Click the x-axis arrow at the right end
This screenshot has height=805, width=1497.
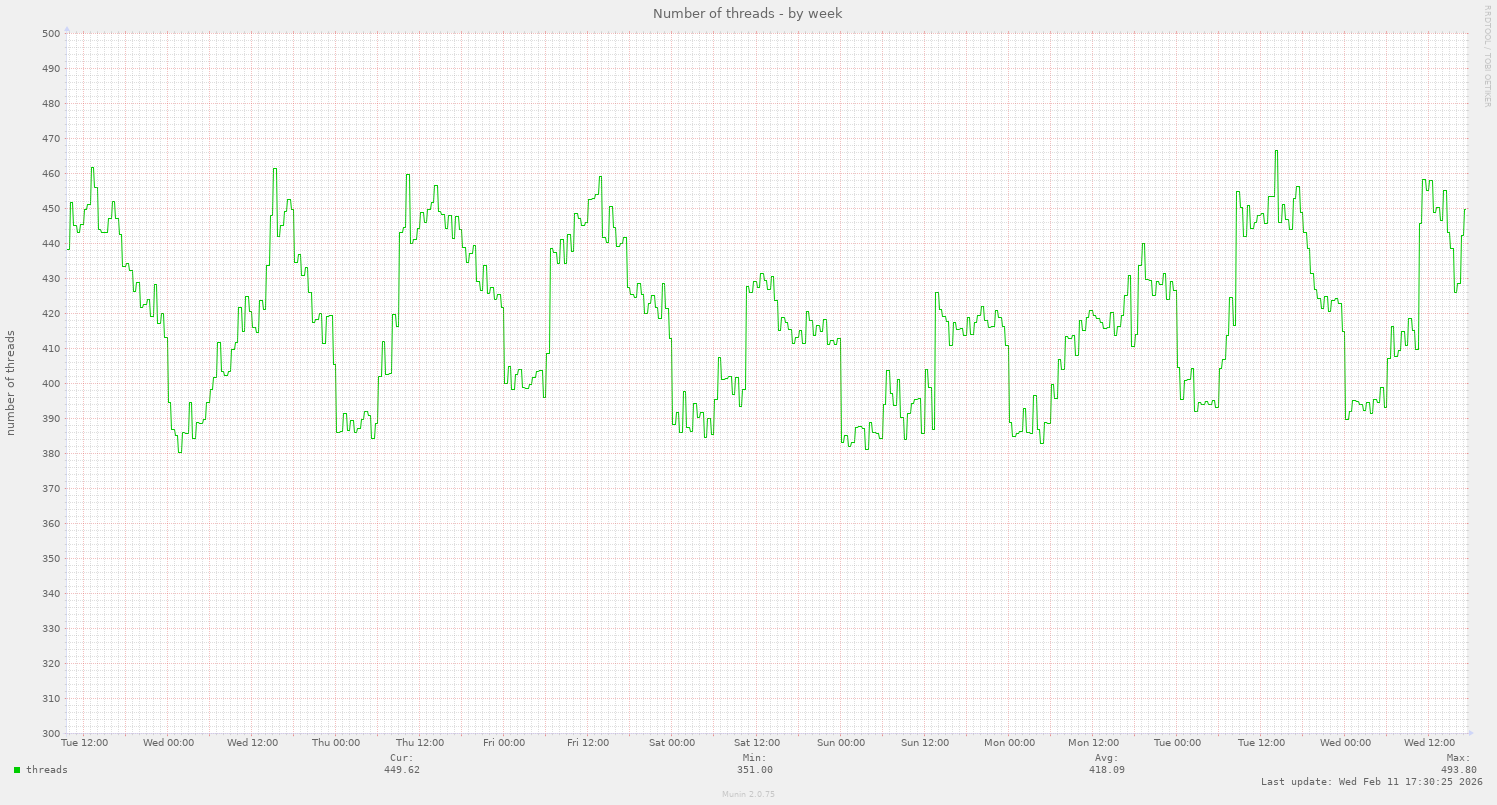coord(1469,733)
